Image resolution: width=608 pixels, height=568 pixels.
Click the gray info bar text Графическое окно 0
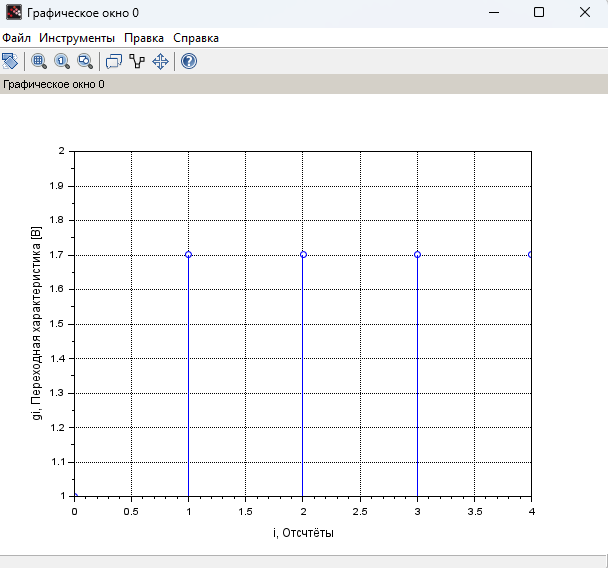(x=54, y=84)
